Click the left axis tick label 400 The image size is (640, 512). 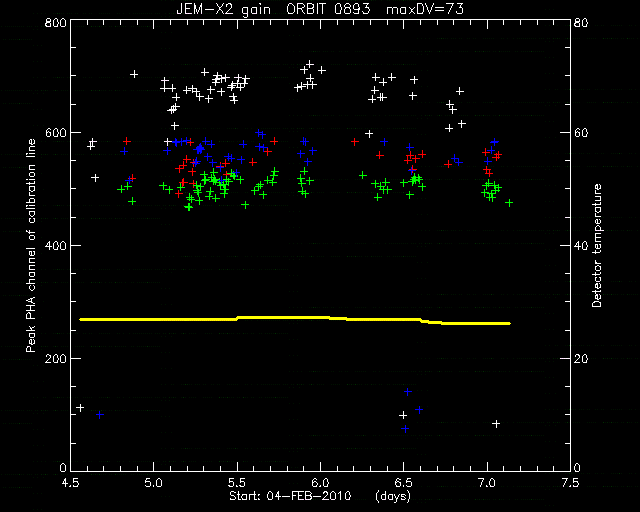tap(55, 246)
